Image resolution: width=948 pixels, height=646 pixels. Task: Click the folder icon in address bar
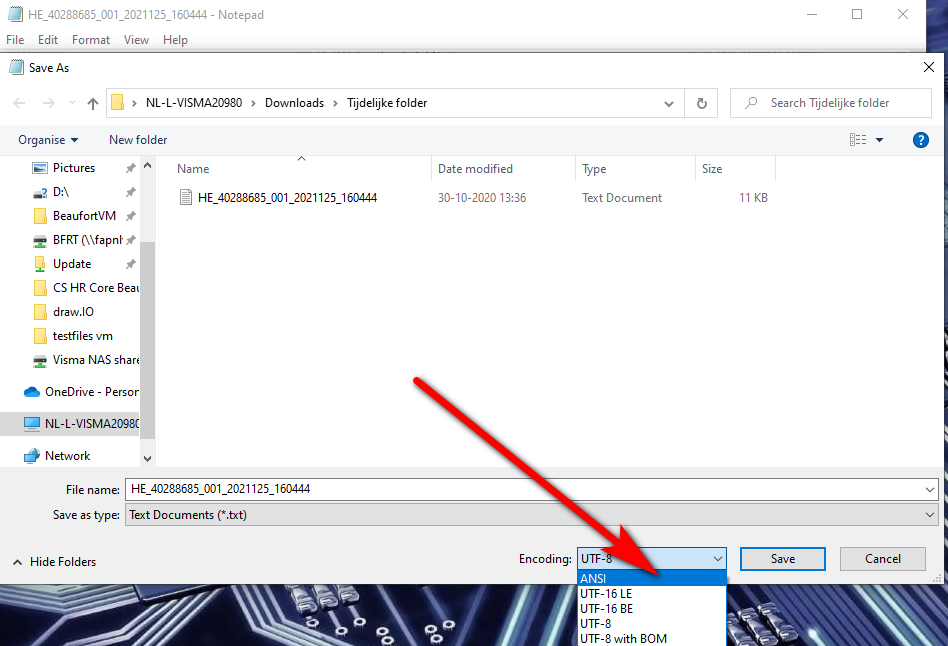118,103
